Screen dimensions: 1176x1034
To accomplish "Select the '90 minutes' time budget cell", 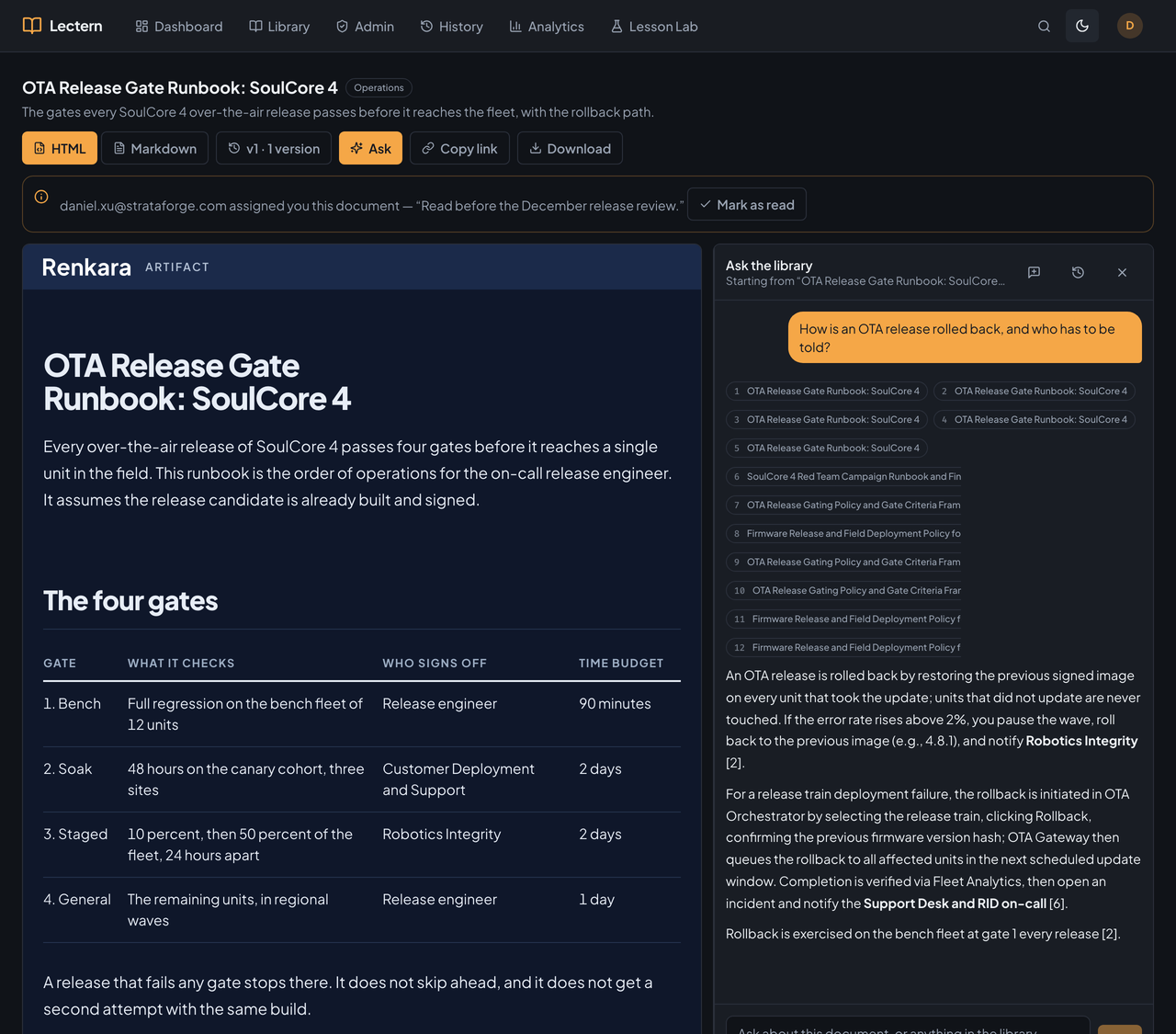I will pos(615,704).
